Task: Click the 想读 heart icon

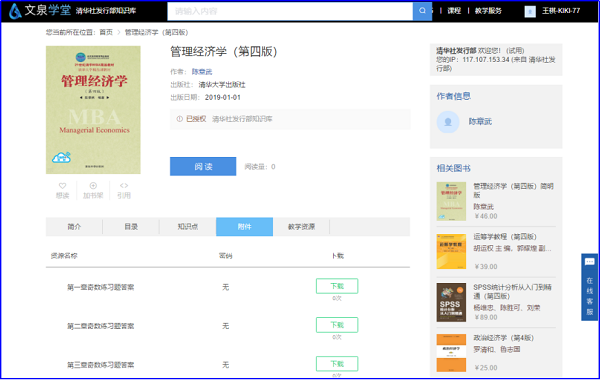Action: [62, 186]
